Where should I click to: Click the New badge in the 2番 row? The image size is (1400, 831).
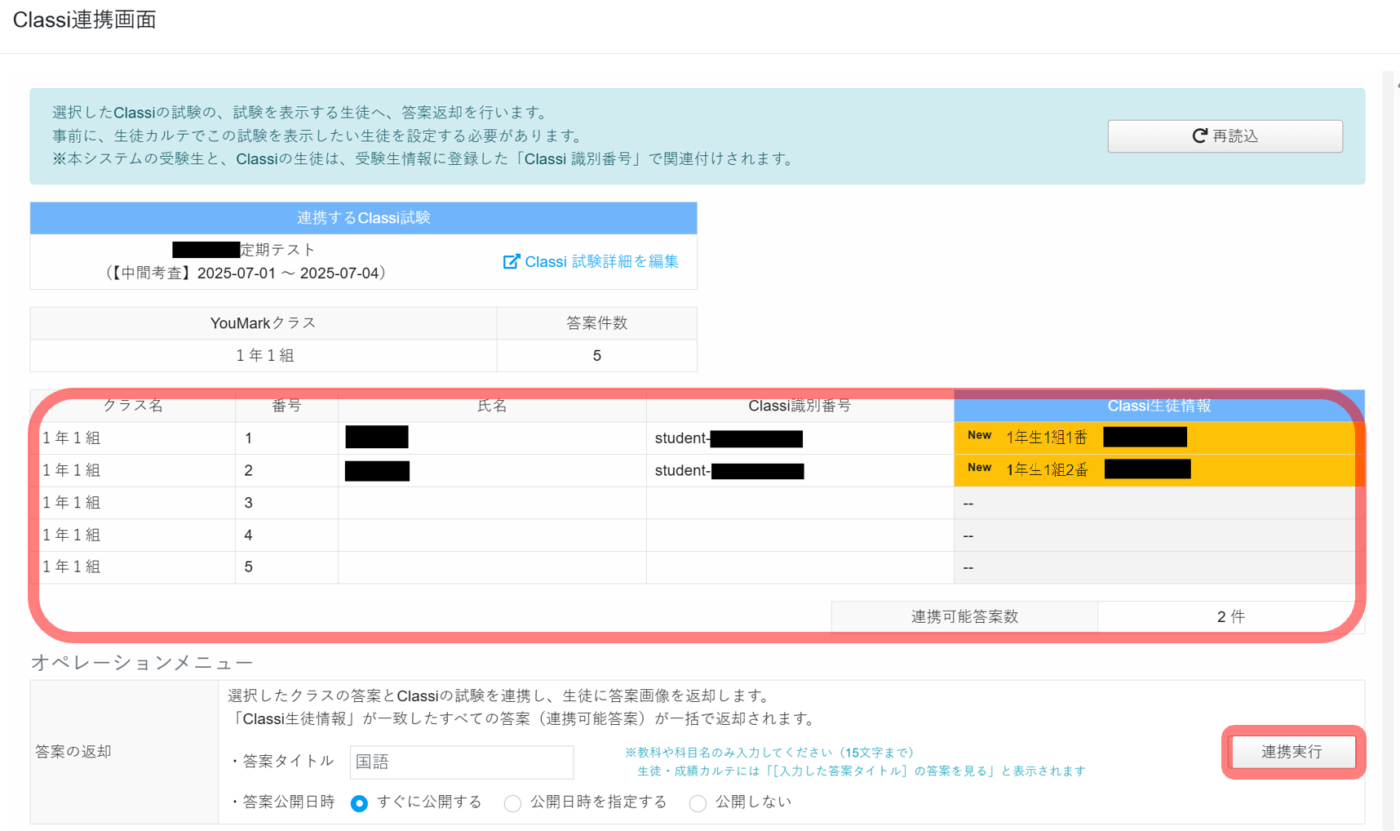point(979,467)
